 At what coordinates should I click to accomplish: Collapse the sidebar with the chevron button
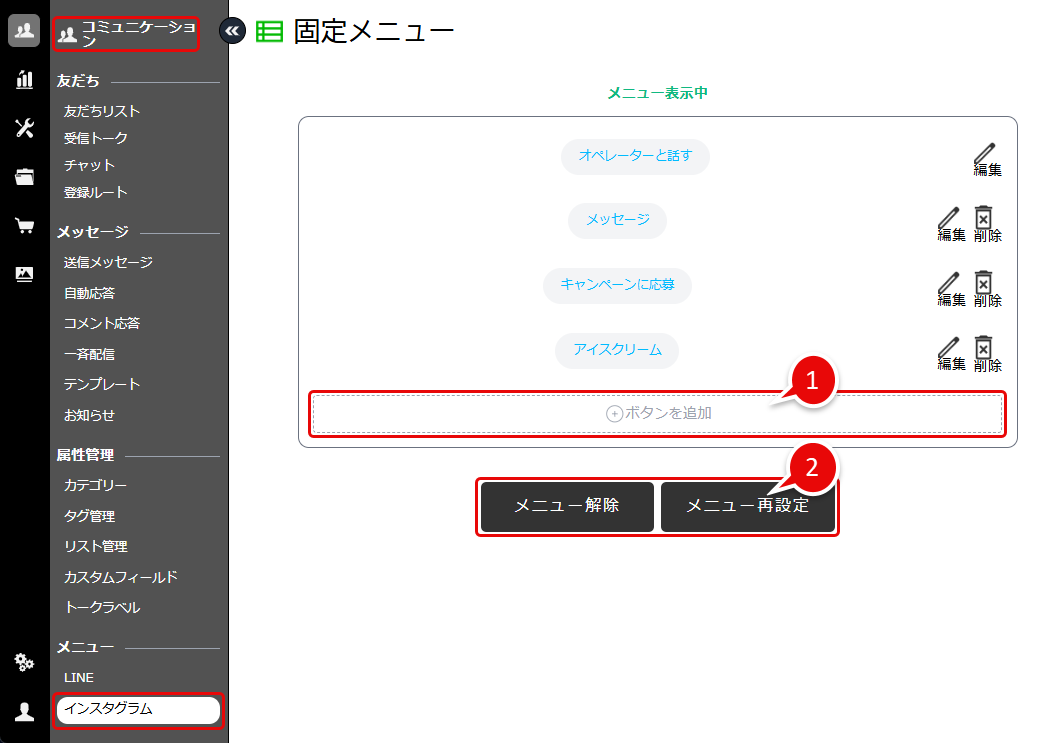coord(231,30)
